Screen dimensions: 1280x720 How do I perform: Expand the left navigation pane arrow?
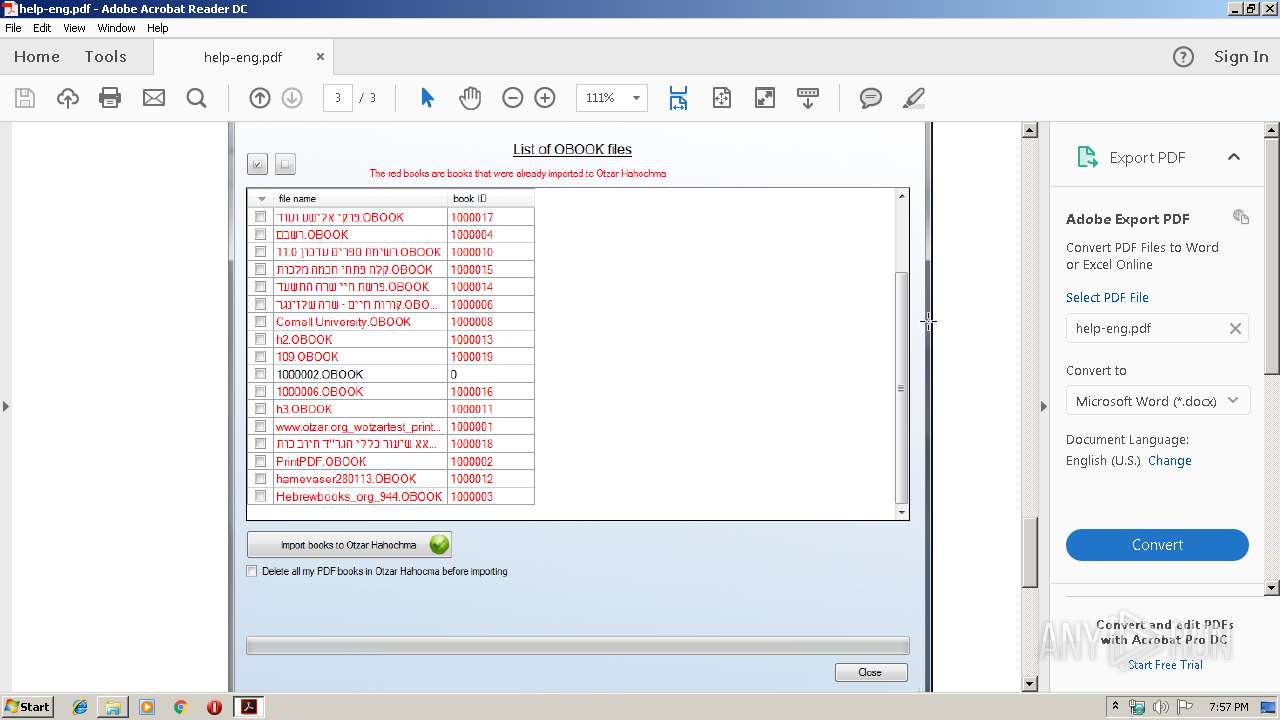click(x=6, y=406)
